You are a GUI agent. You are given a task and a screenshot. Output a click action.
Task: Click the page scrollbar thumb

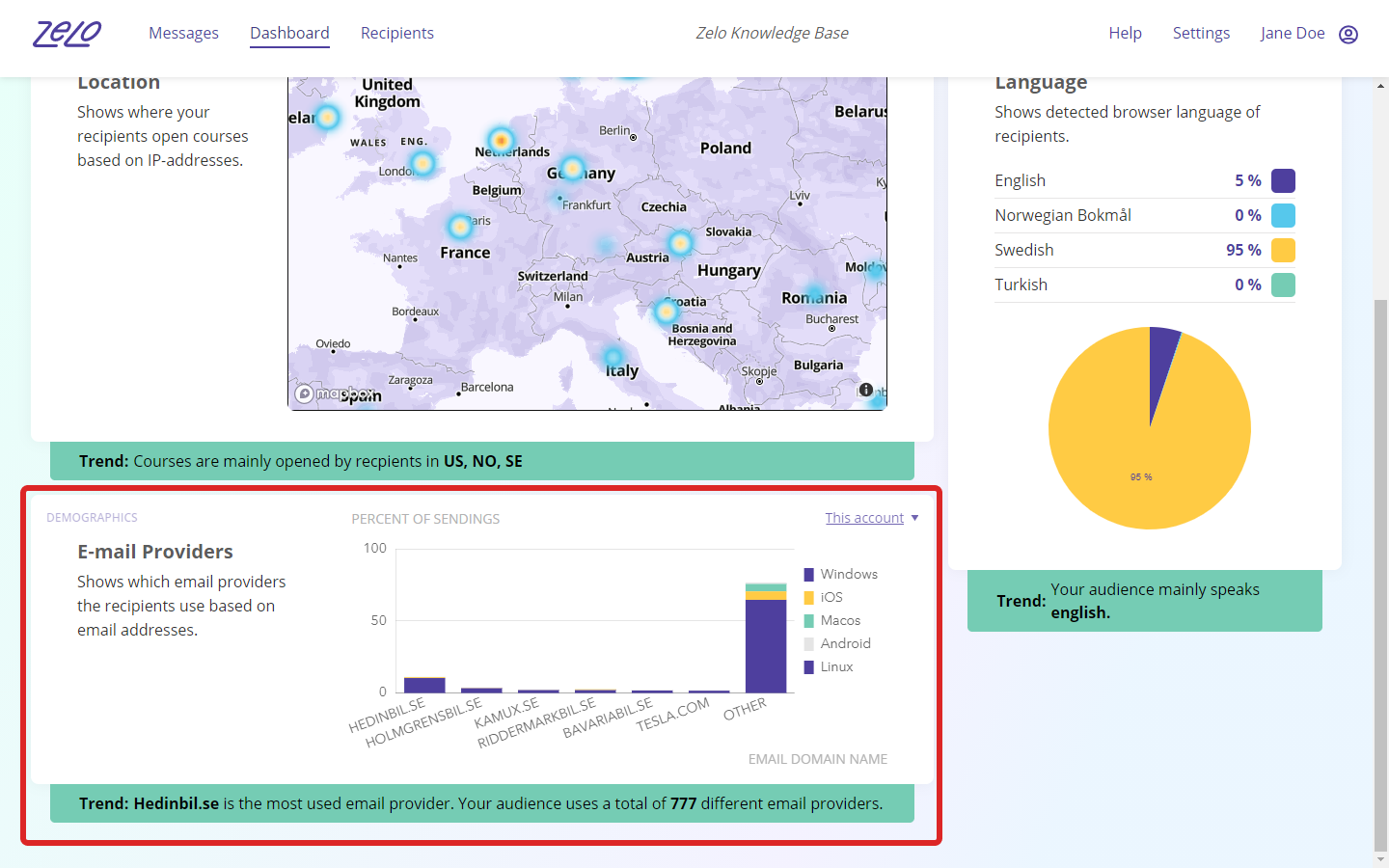1381,574
